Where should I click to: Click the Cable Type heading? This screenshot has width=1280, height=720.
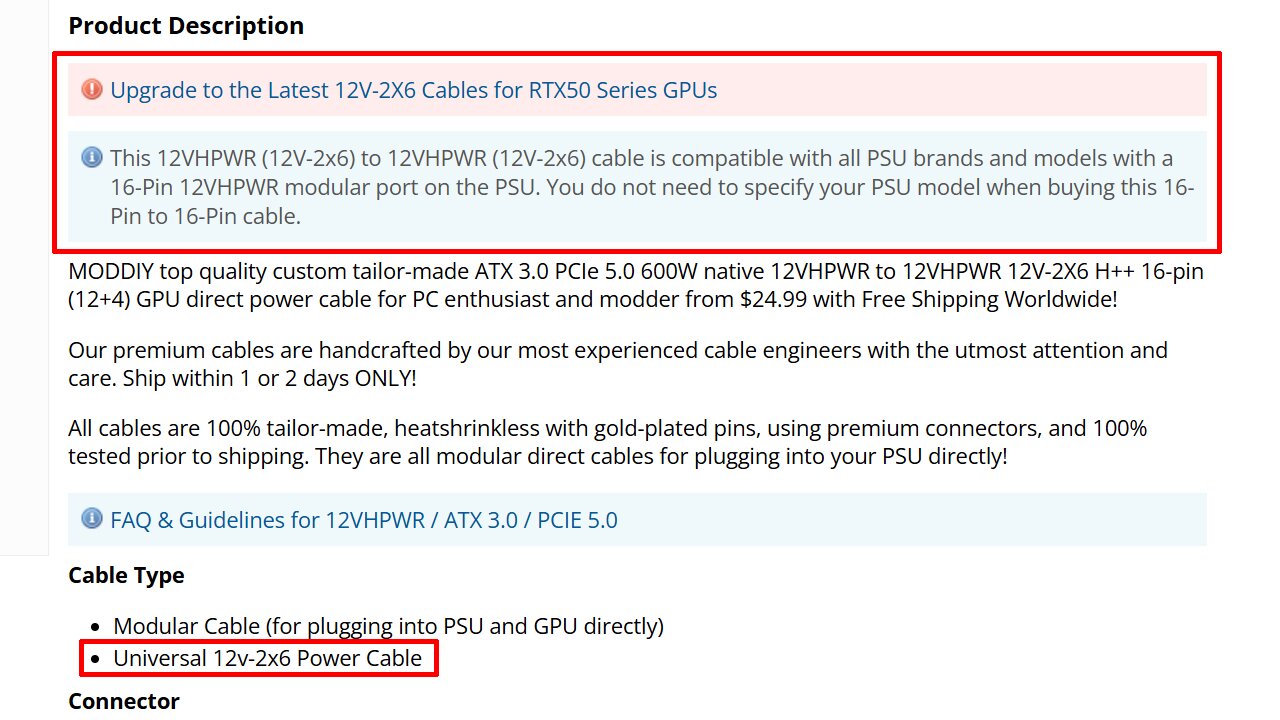[x=126, y=576]
